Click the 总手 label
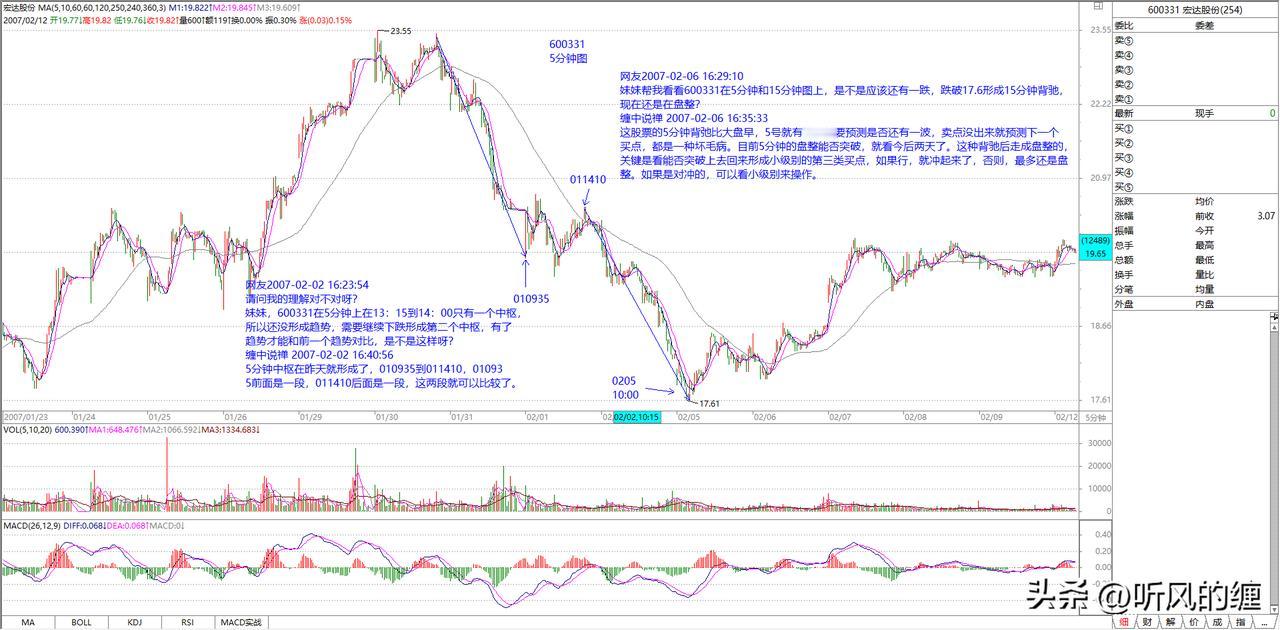This screenshot has height=630, width=1280. point(1124,245)
